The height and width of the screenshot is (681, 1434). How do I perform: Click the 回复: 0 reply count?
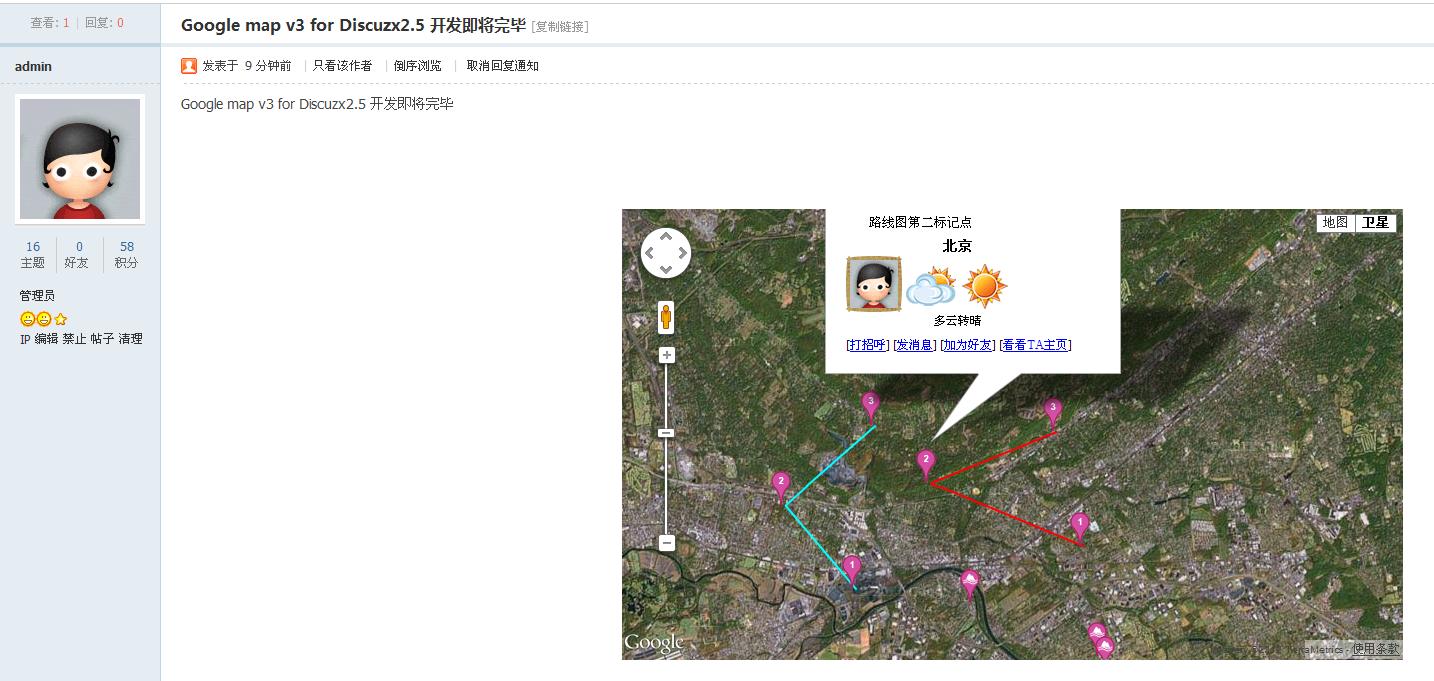pyautogui.click(x=104, y=22)
